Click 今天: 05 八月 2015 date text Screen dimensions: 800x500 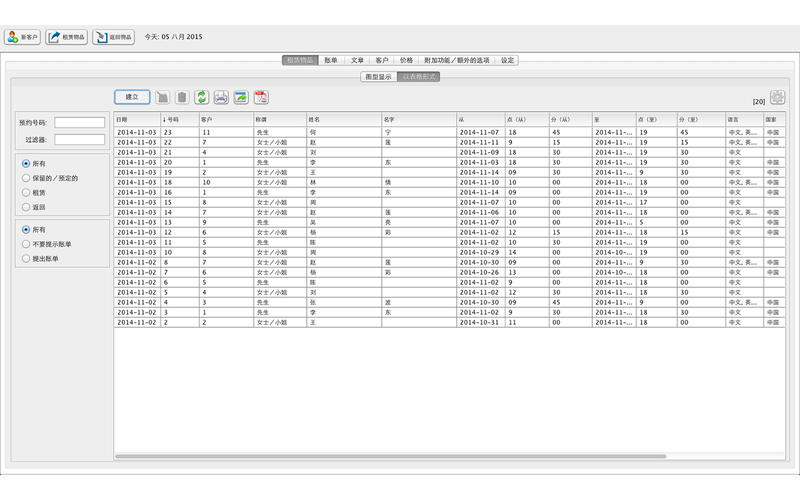(173, 37)
